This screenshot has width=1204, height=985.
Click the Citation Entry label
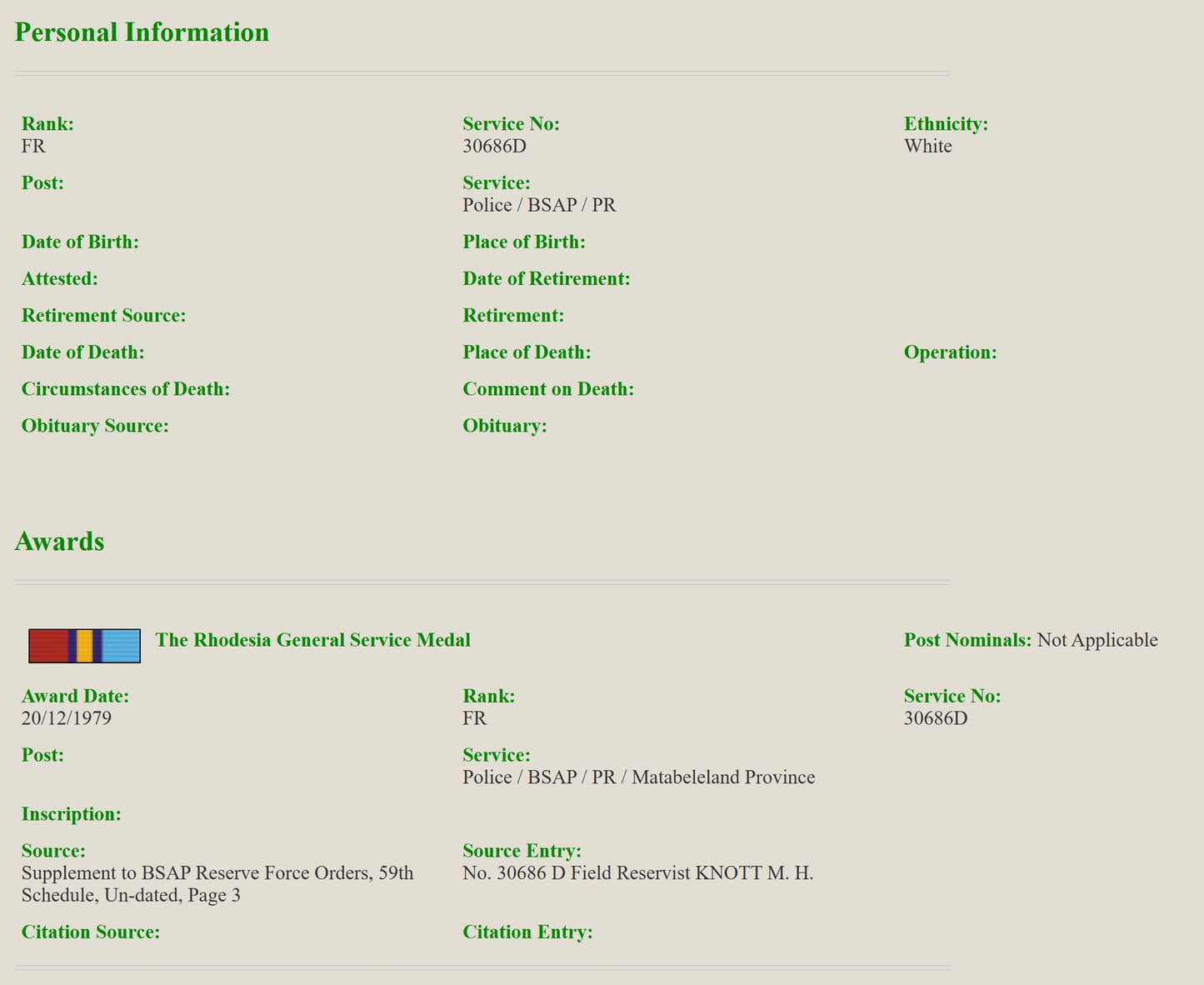coord(528,932)
